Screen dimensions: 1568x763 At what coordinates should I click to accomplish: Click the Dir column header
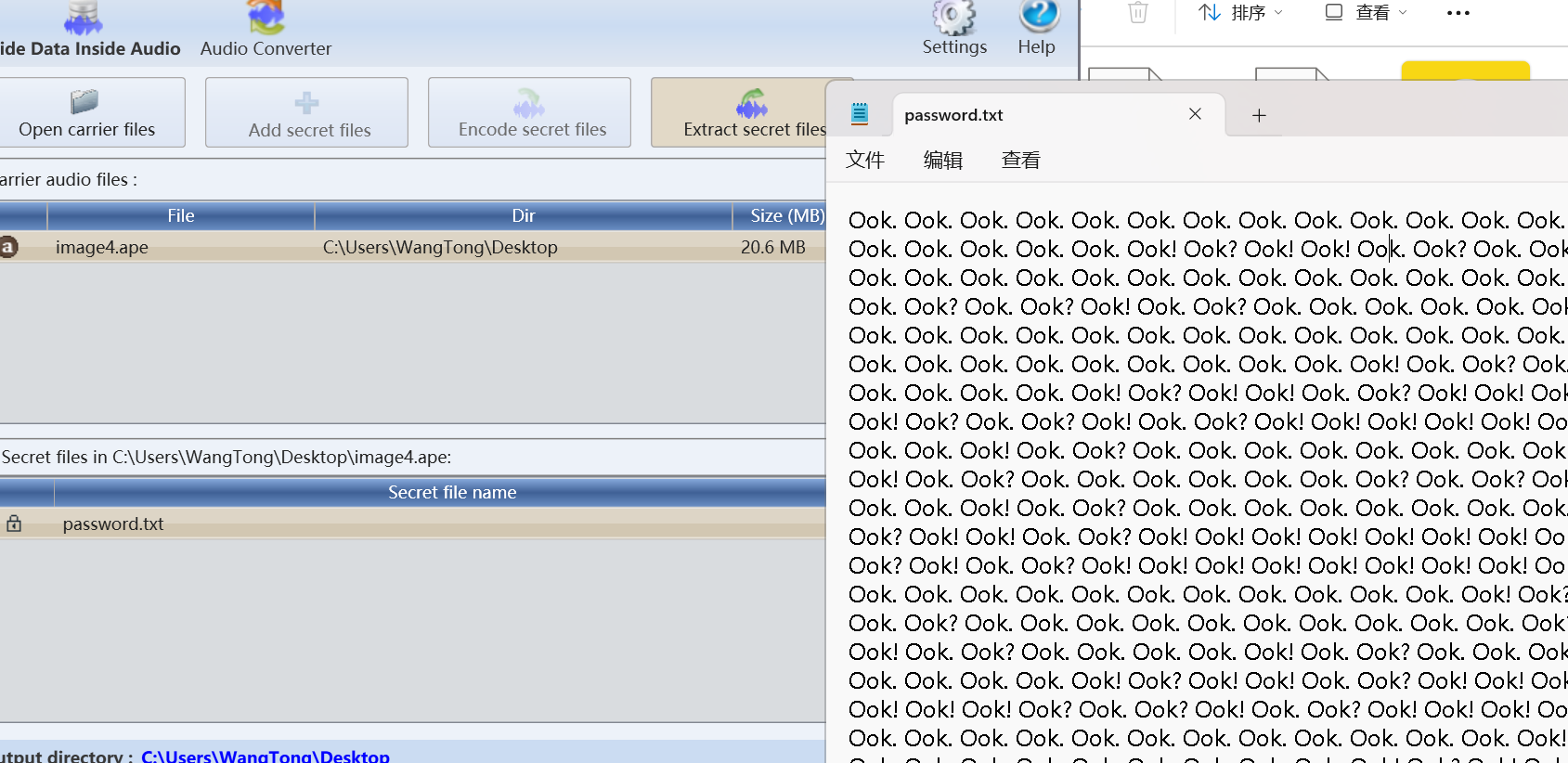click(x=524, y=215)
